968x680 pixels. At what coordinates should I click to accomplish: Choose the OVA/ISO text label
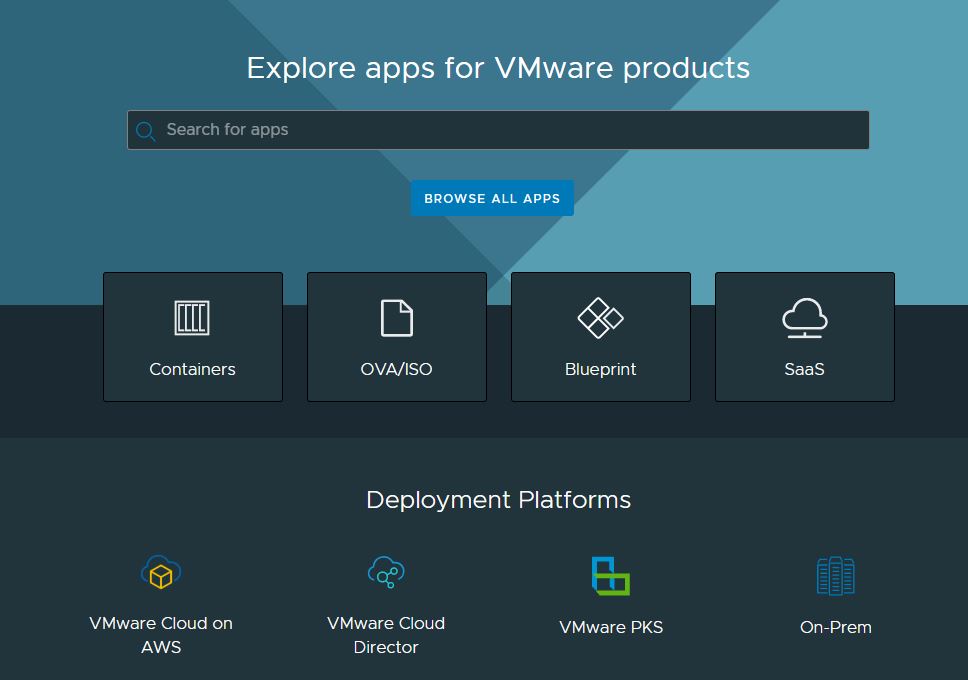click(x=397, y=369)
